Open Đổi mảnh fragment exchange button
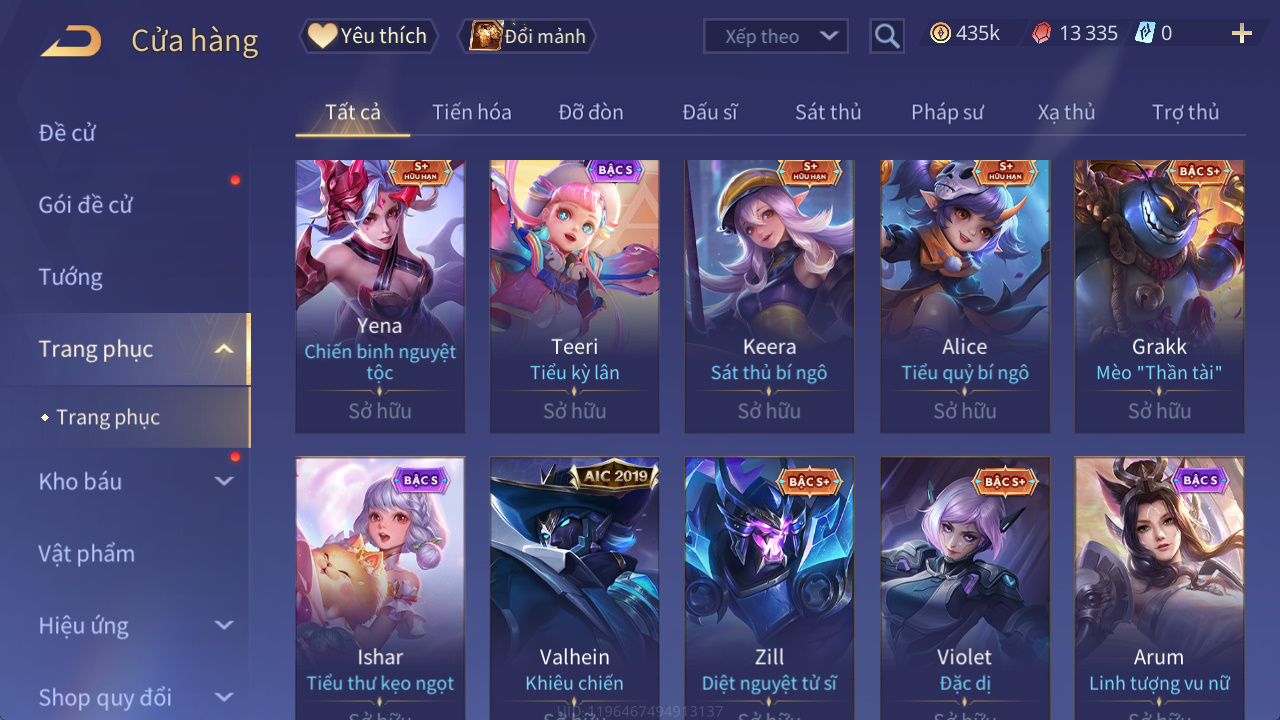This screenshot has width=1280, height=720. (527, 36)
